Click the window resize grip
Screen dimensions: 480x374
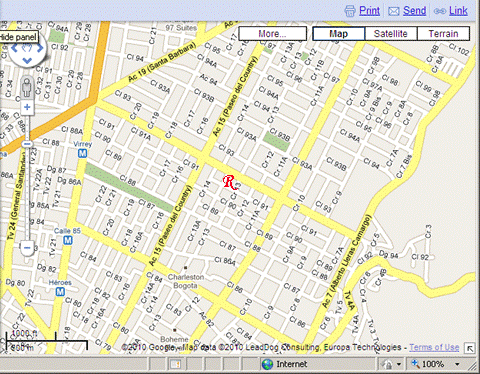473,366
